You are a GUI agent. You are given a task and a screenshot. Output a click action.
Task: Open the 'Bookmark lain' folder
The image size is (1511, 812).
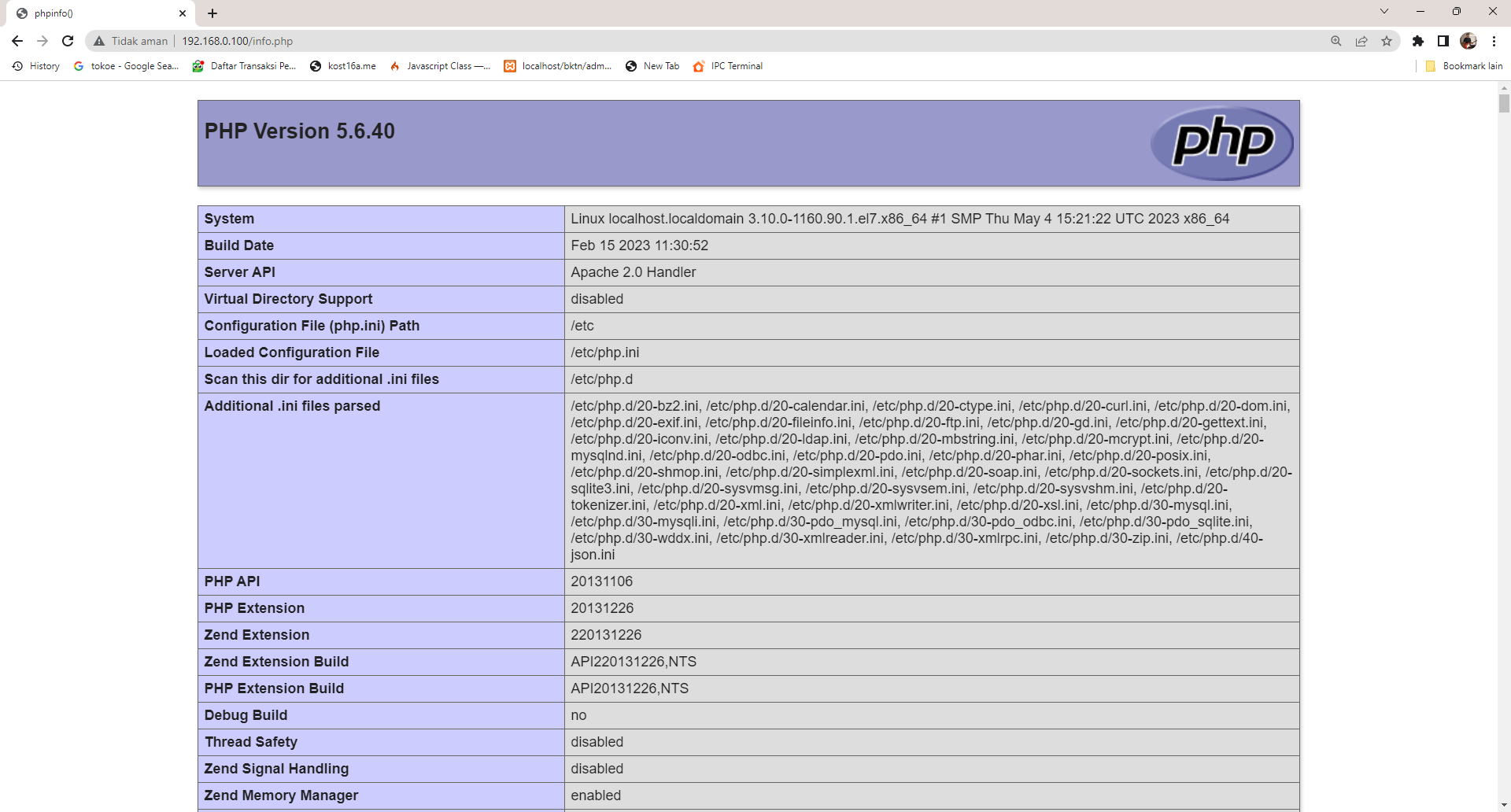point(1464,66)
